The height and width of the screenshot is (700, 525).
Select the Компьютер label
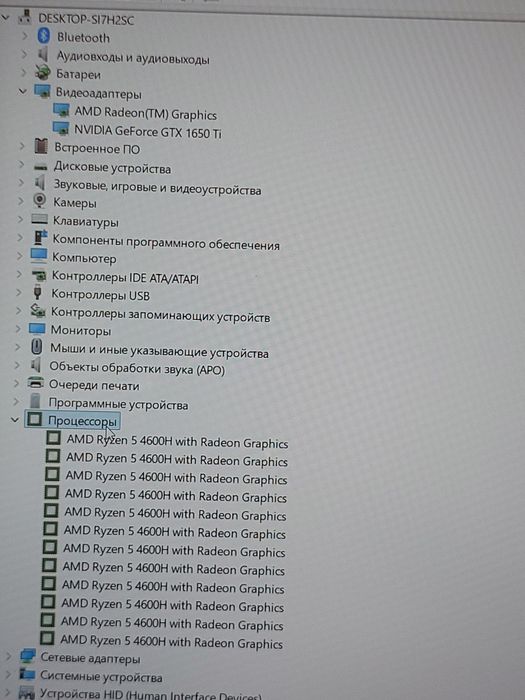point(84,258)
